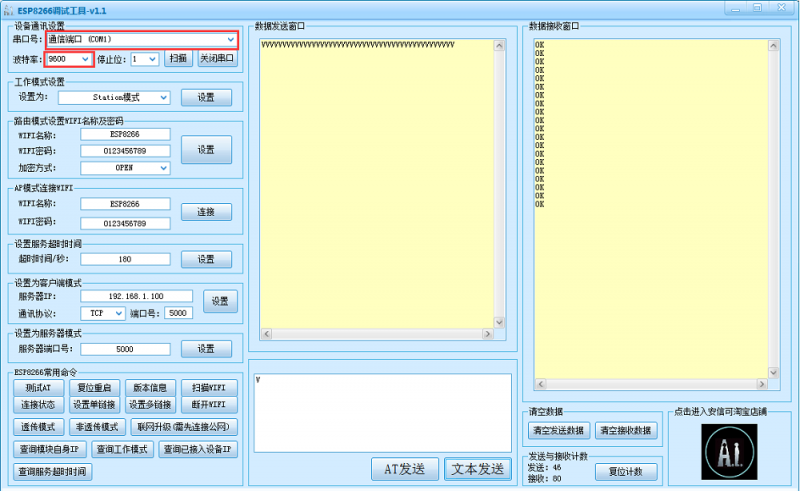Click the Ai-Thinker Taobao shop logo
Image resolution: width=800 pixels, height=491 pixels.
click(x=729, y=449)
